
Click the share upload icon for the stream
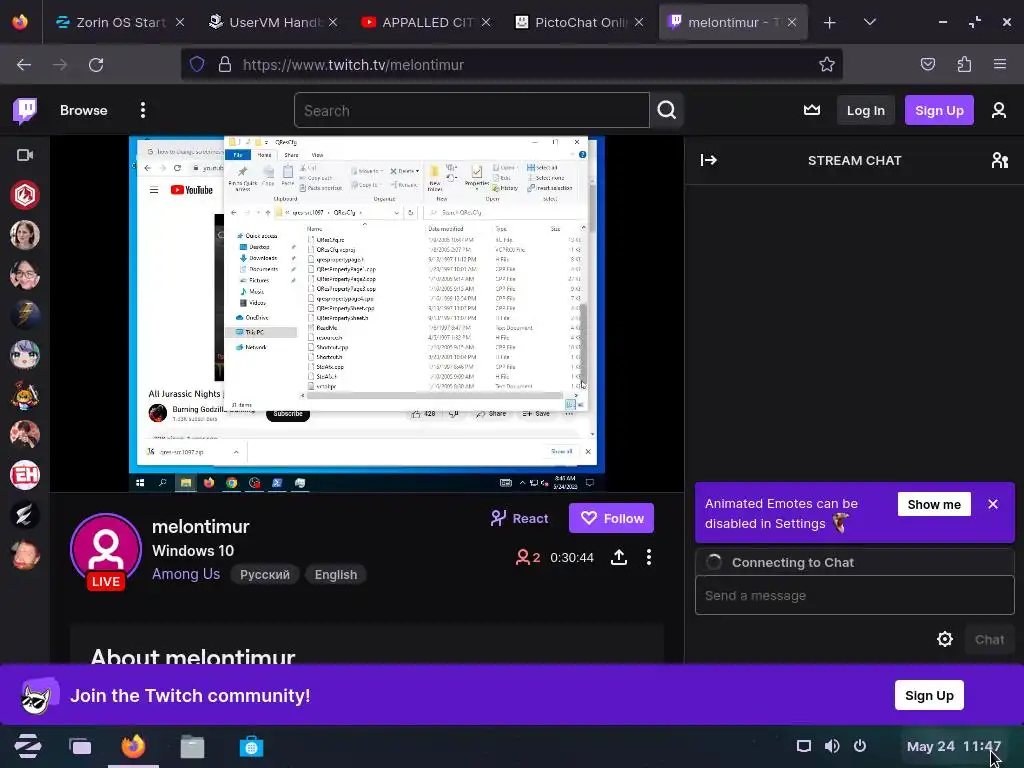pos(618,558)
